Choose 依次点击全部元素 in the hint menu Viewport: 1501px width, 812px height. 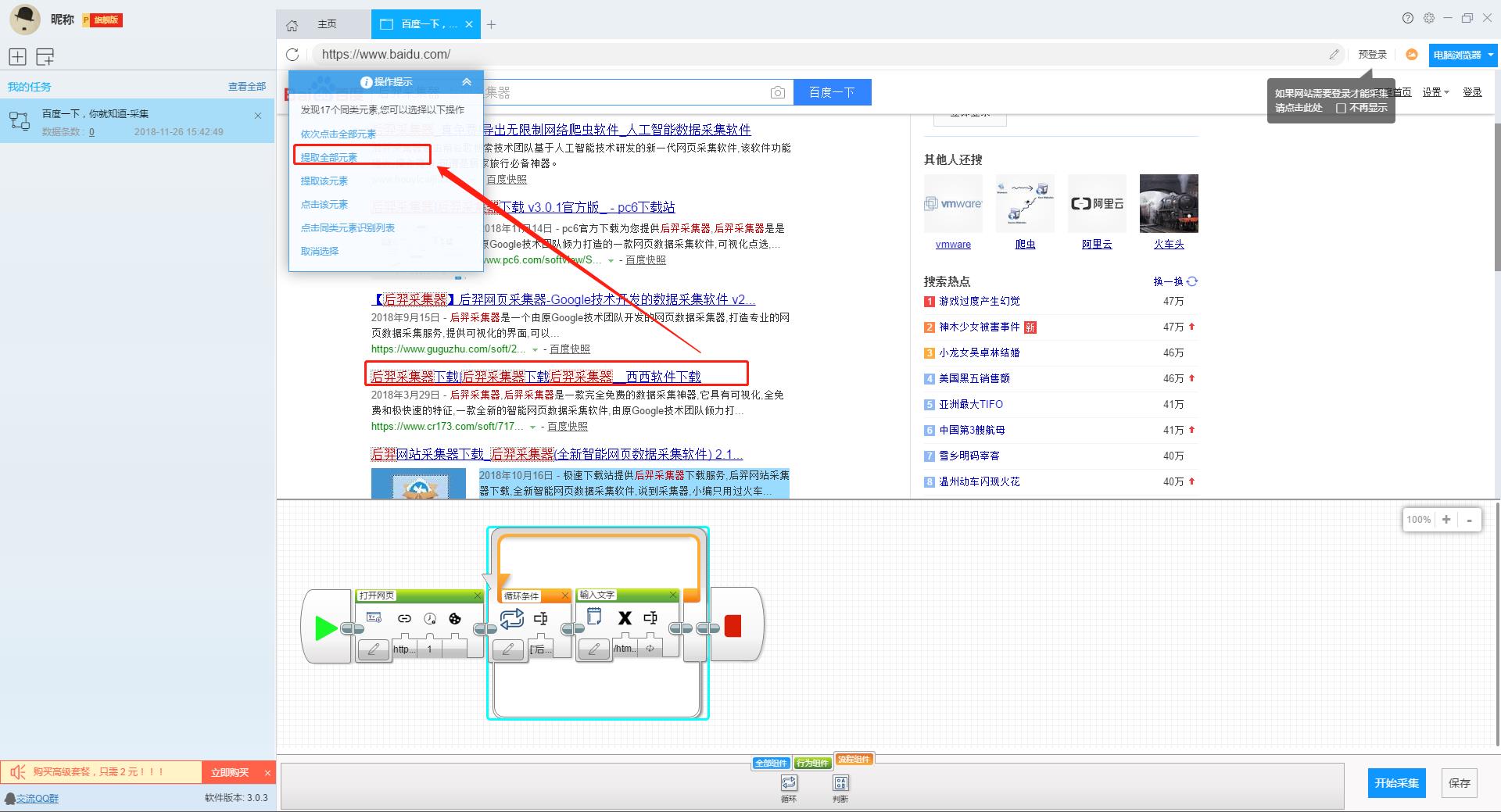click(339, 134)
